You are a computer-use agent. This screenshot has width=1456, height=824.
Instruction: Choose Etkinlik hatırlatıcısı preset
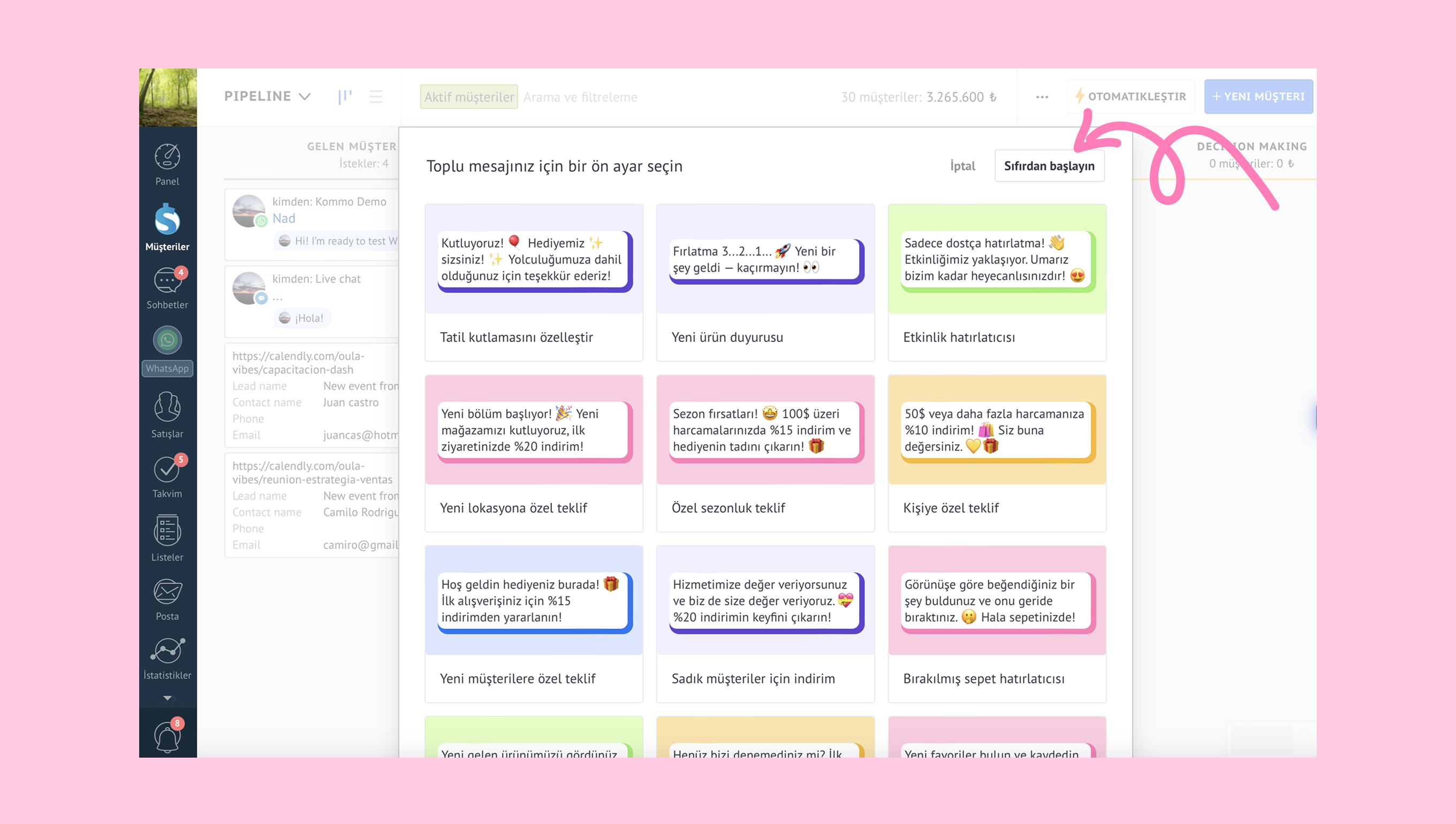click(997, 283)
